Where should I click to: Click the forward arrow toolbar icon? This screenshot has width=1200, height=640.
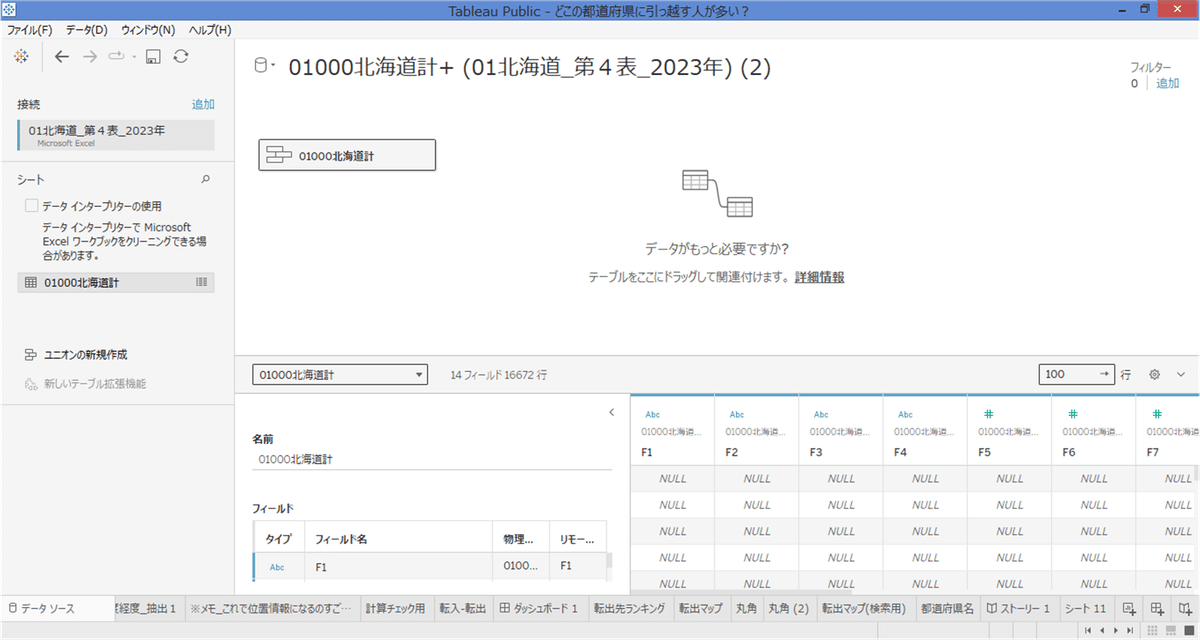90,57
